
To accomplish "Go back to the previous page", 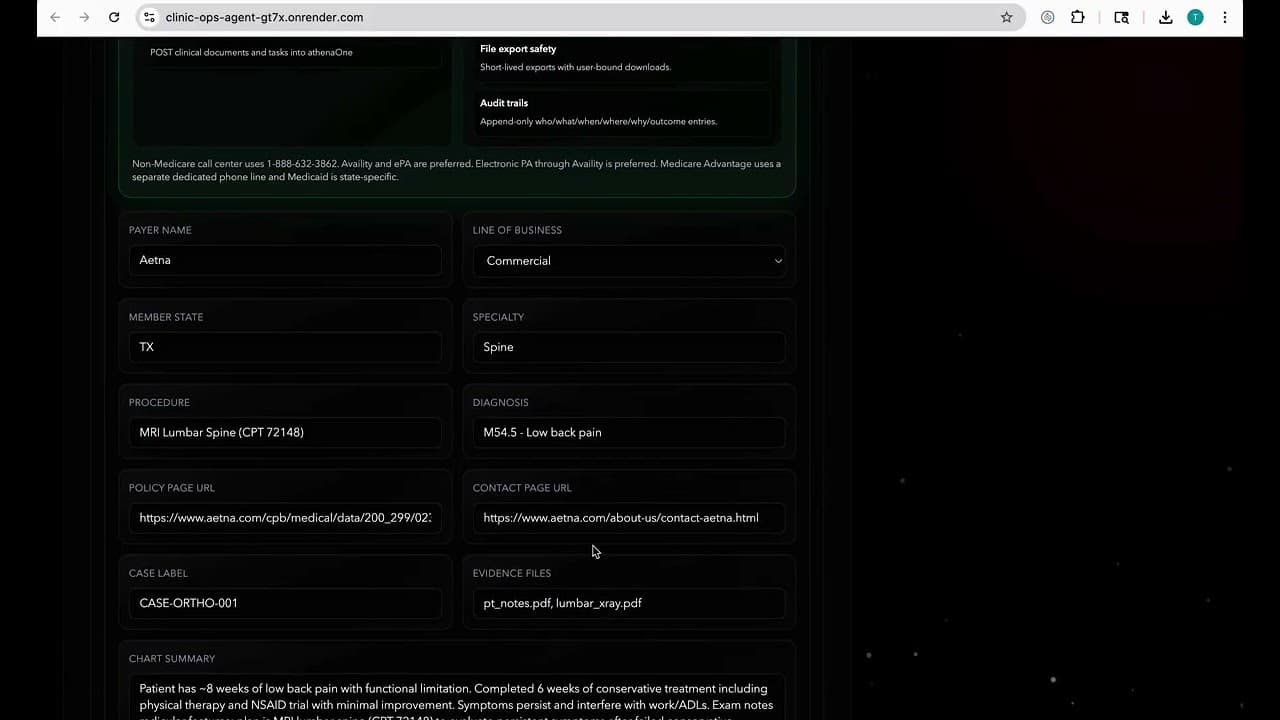I will [x=55, y=17].
